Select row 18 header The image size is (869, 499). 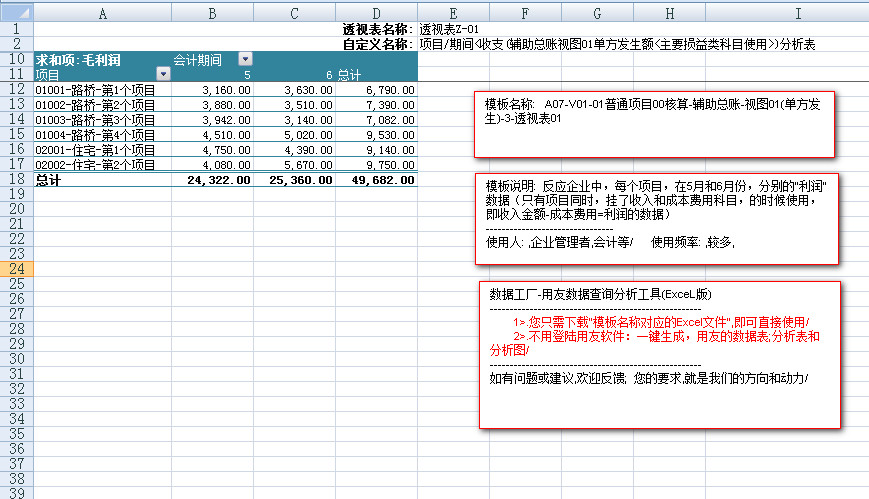[16, 180]
